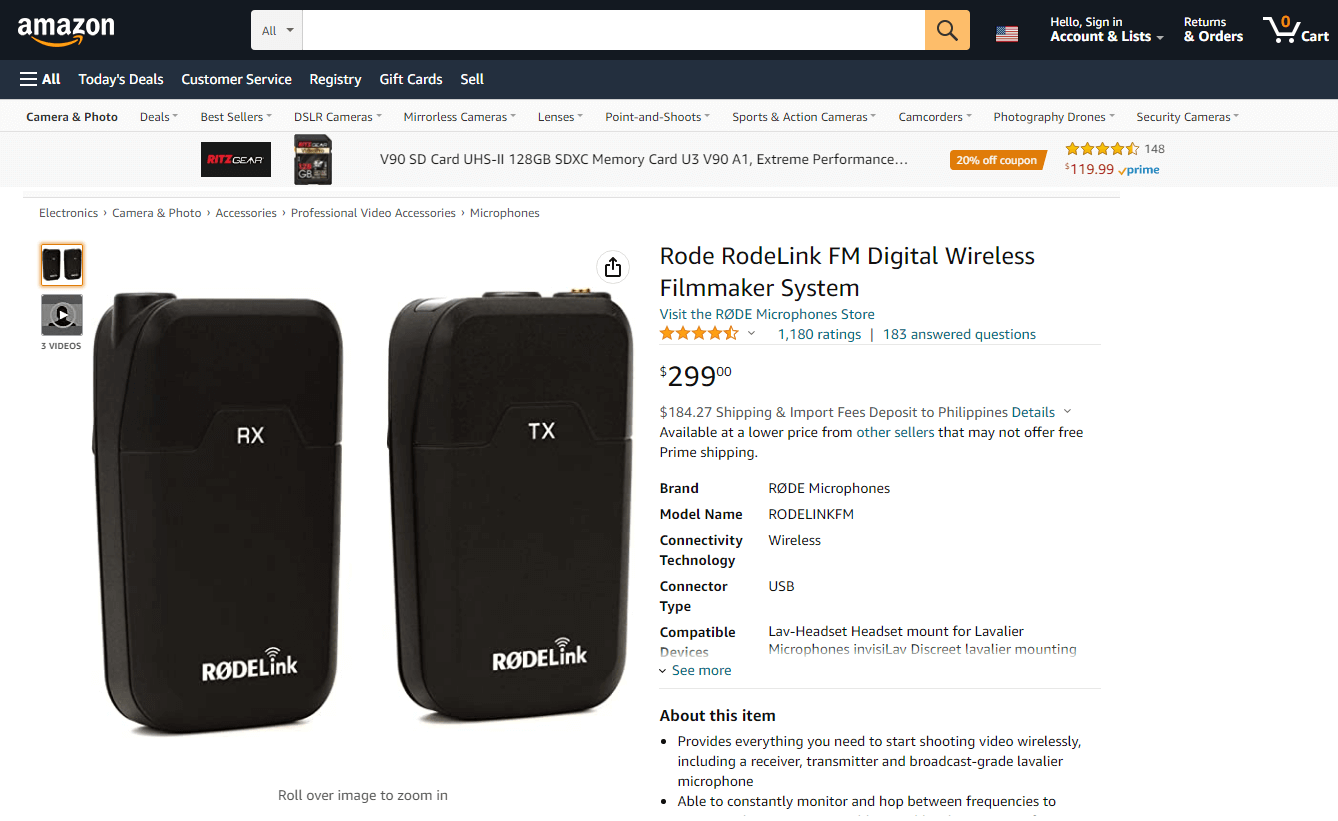Visit the RØDE Microphones Store
This screenshot has width=1338, height=821.
(x=767, y=314)
